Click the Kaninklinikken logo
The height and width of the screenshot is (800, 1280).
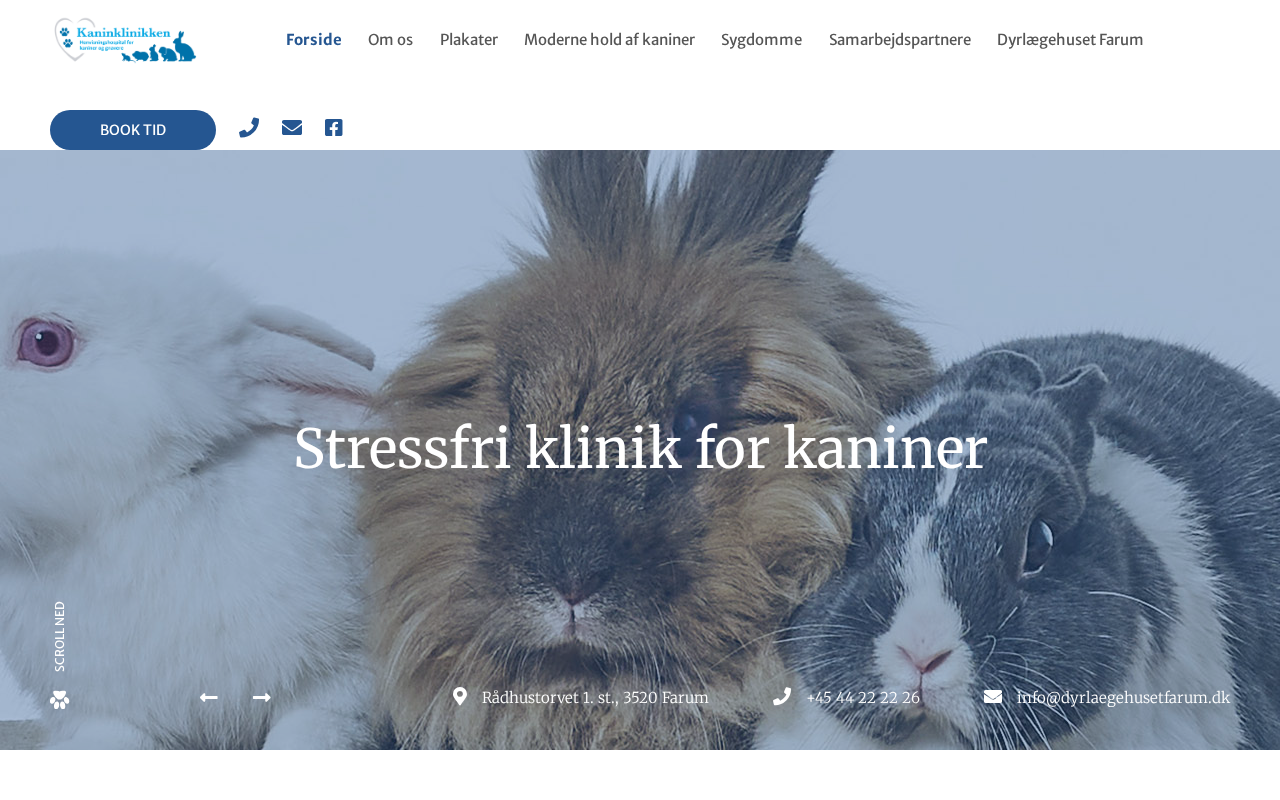pos(125,40)
